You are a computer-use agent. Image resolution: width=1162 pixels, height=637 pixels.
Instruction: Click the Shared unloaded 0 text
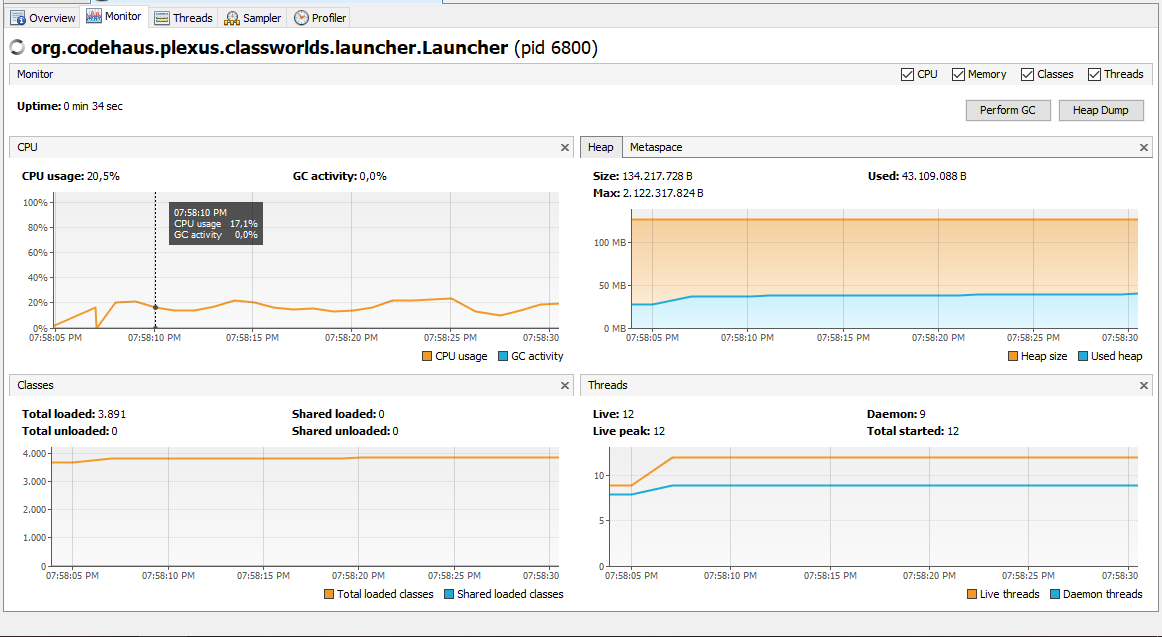click(x=345, y=431)
